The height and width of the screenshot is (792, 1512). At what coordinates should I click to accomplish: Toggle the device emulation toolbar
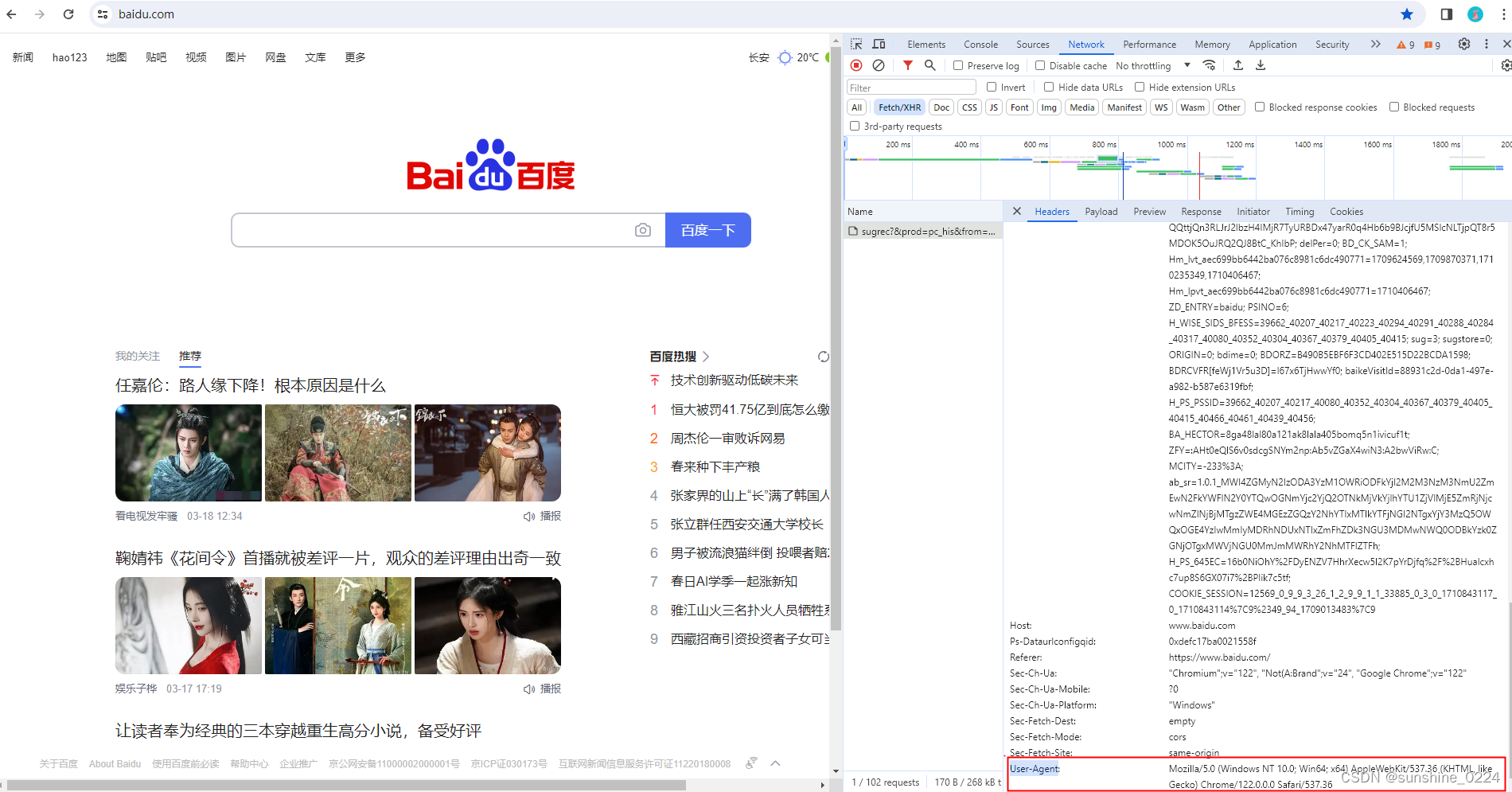pyautogui.click(x=879, y=44)
